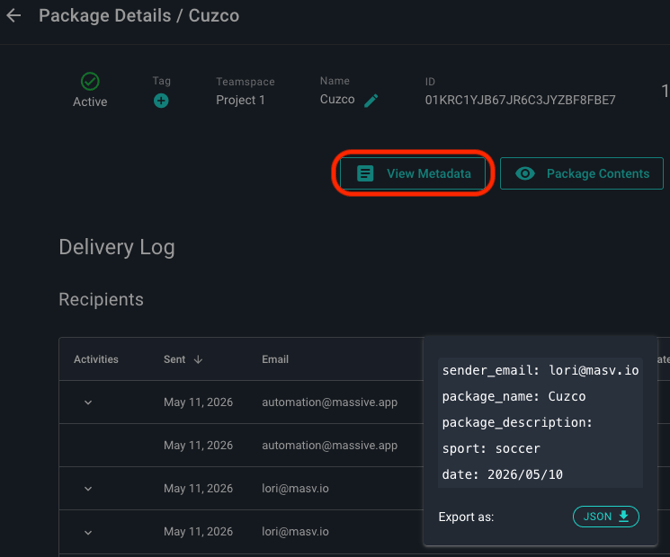The width and height of the screenshot is (670, 557).
Task: Expand last lori@masv.io row activities
Action: point(88,532)
